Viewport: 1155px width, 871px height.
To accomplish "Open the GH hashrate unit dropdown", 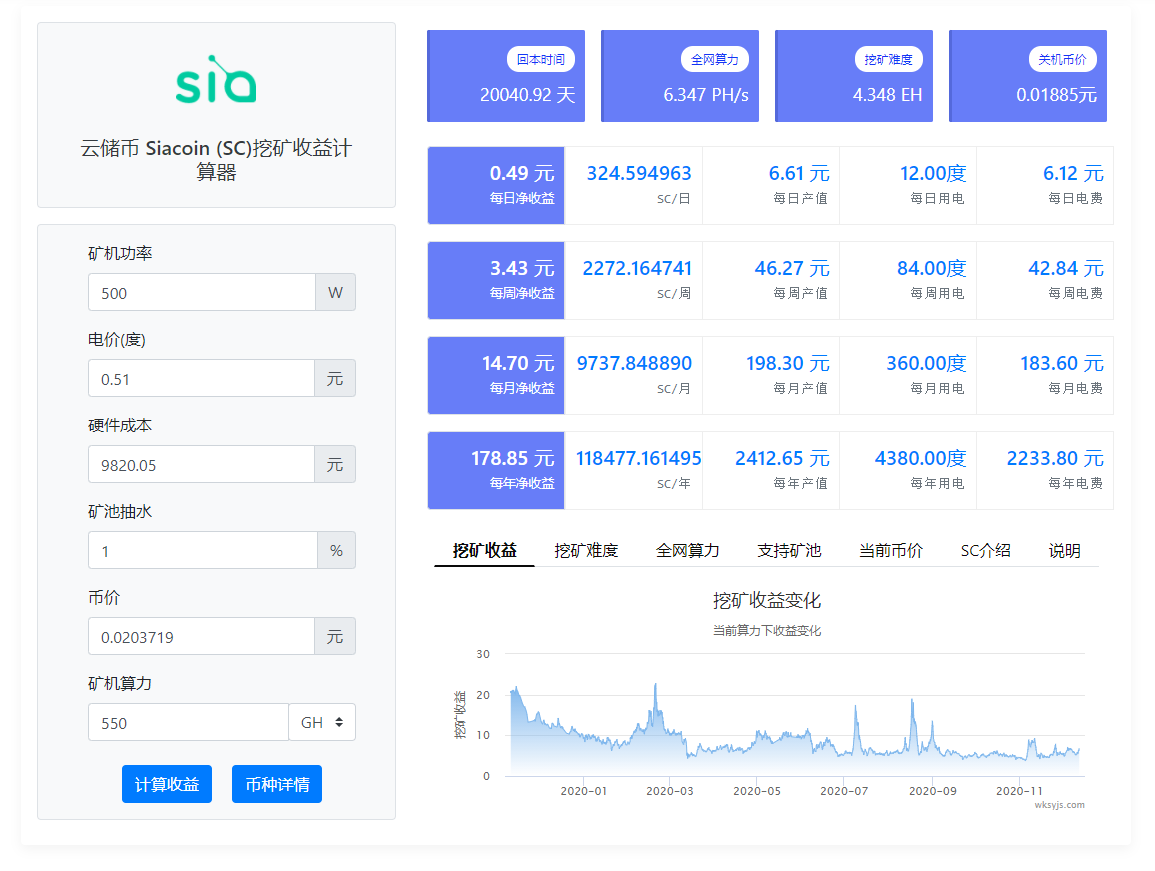I will 322,722.
